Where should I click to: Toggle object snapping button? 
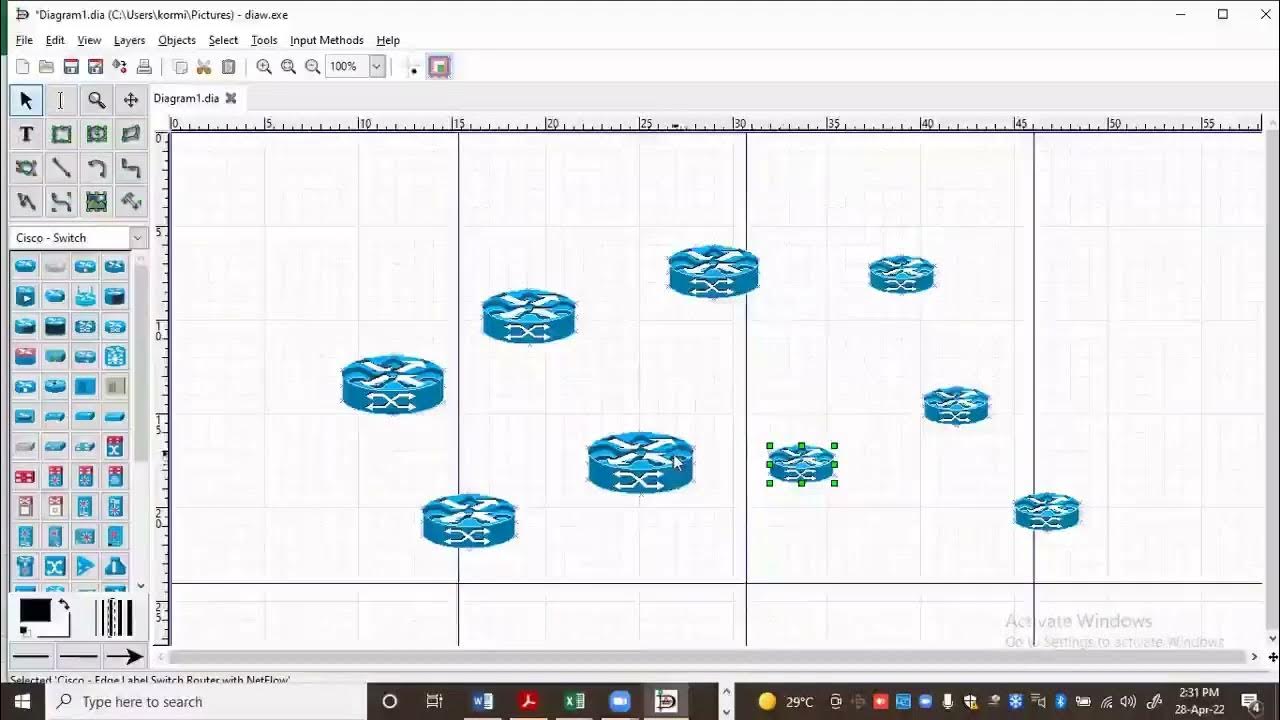click(439, 67)
